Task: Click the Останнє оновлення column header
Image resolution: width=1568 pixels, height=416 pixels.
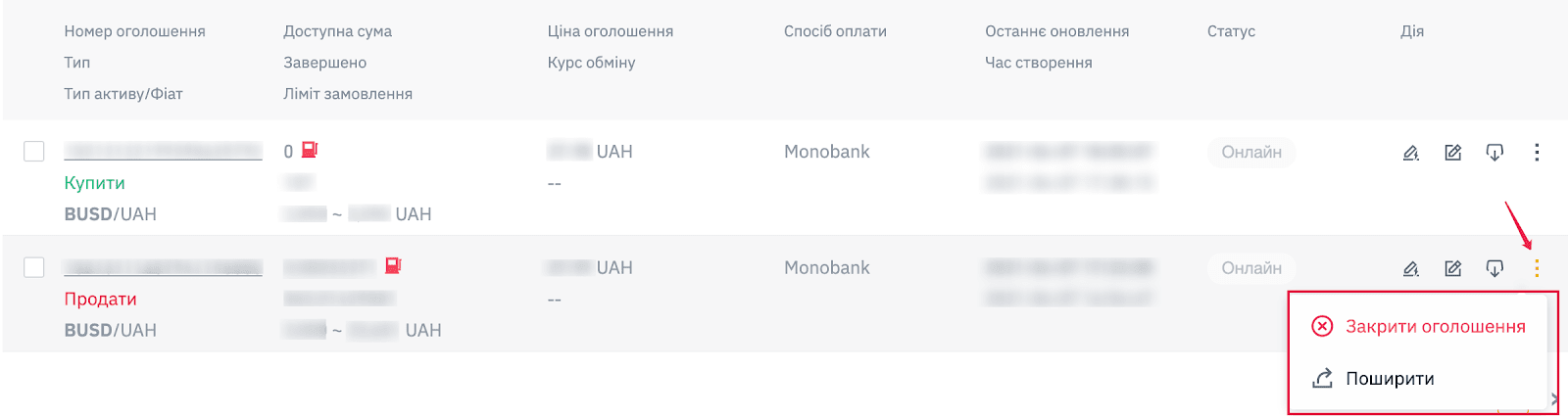Action: pos(1057,31)
